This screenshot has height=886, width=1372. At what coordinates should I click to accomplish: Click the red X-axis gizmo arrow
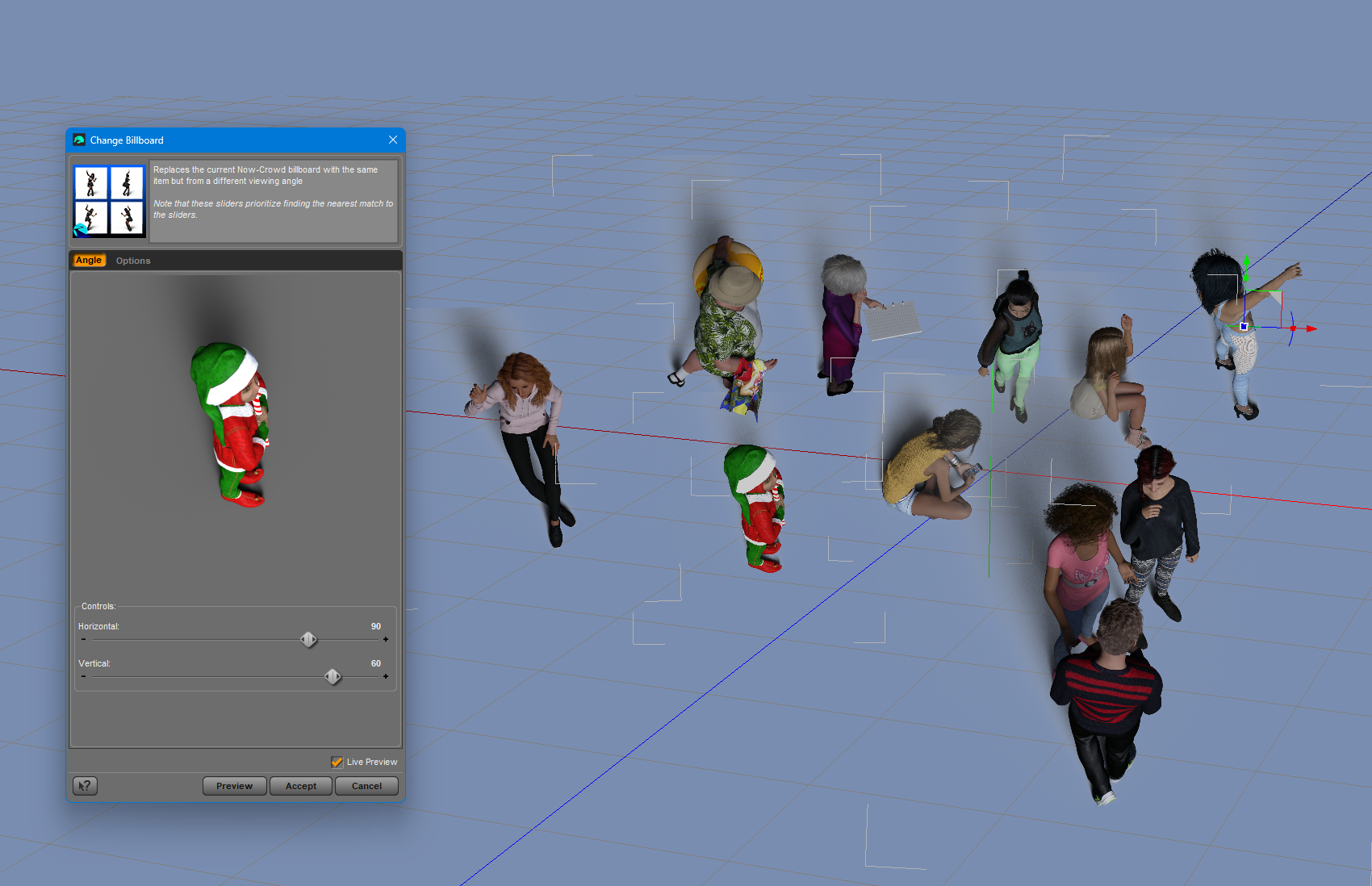coord(1311,328)
